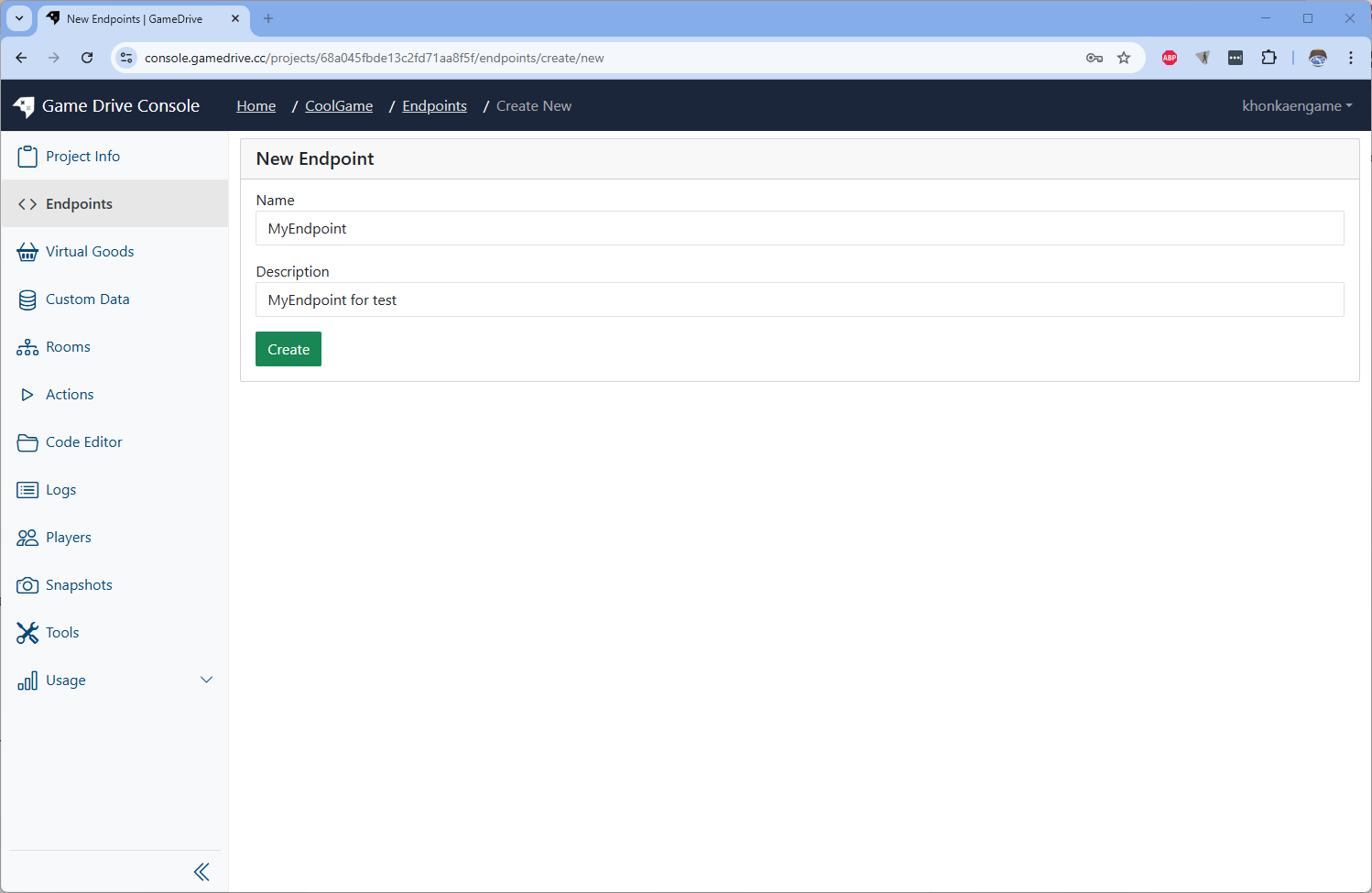Open the Project Info clipboard icon

click(27, 156)
